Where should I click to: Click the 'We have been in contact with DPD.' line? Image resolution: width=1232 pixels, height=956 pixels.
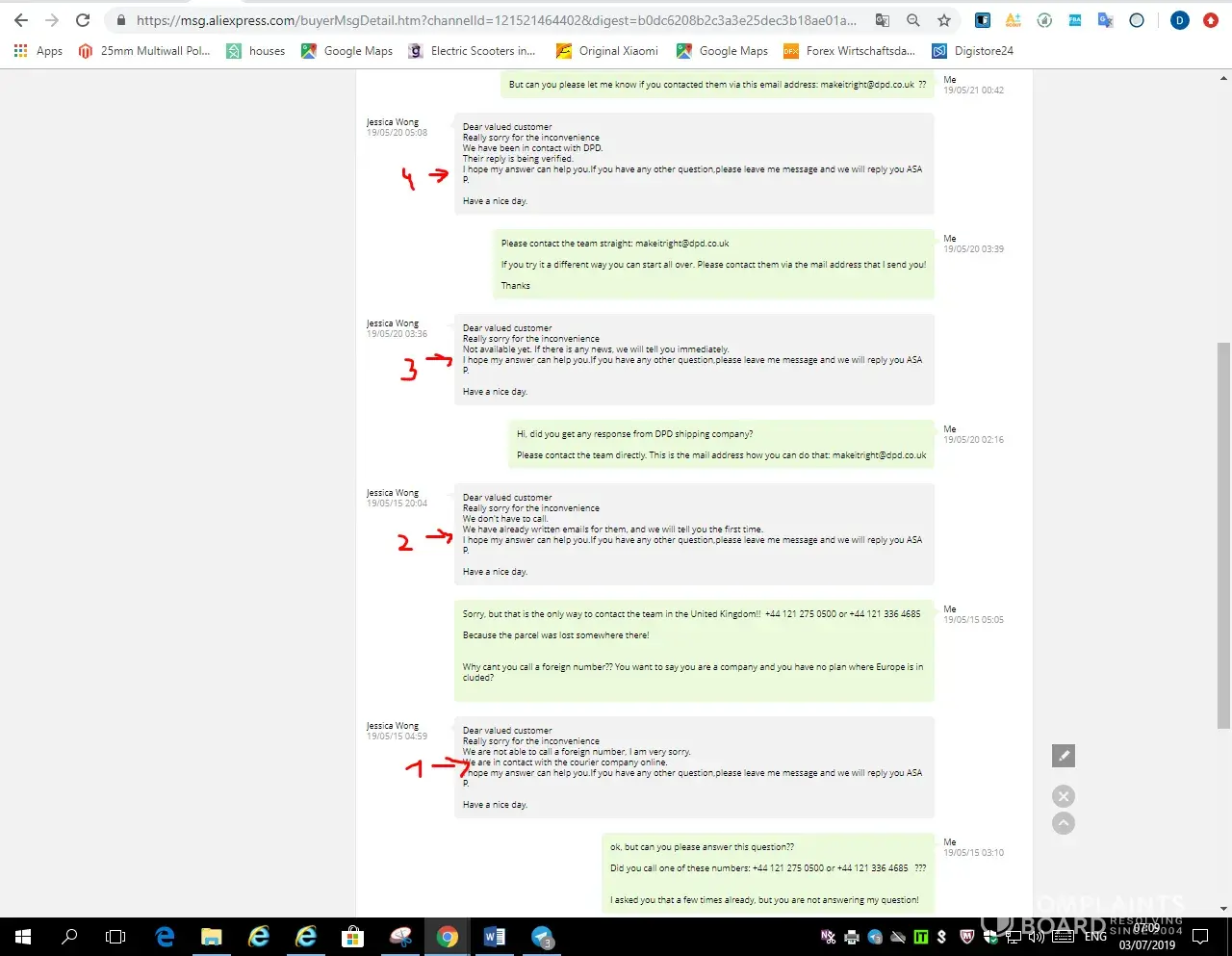pyautogui.click(x=532, y=148)
